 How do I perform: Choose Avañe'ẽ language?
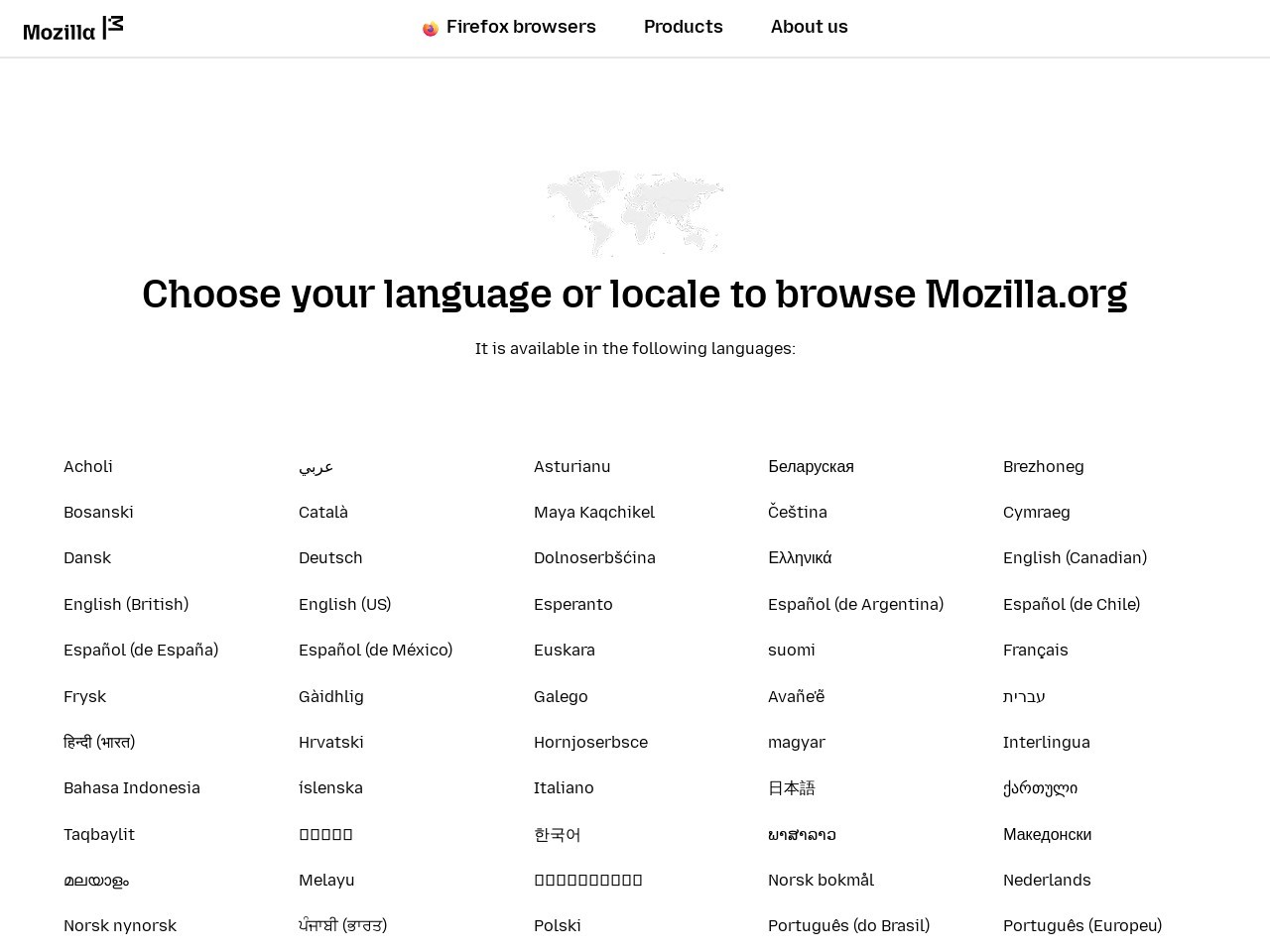pyautogui.click(x=797, y=696)
